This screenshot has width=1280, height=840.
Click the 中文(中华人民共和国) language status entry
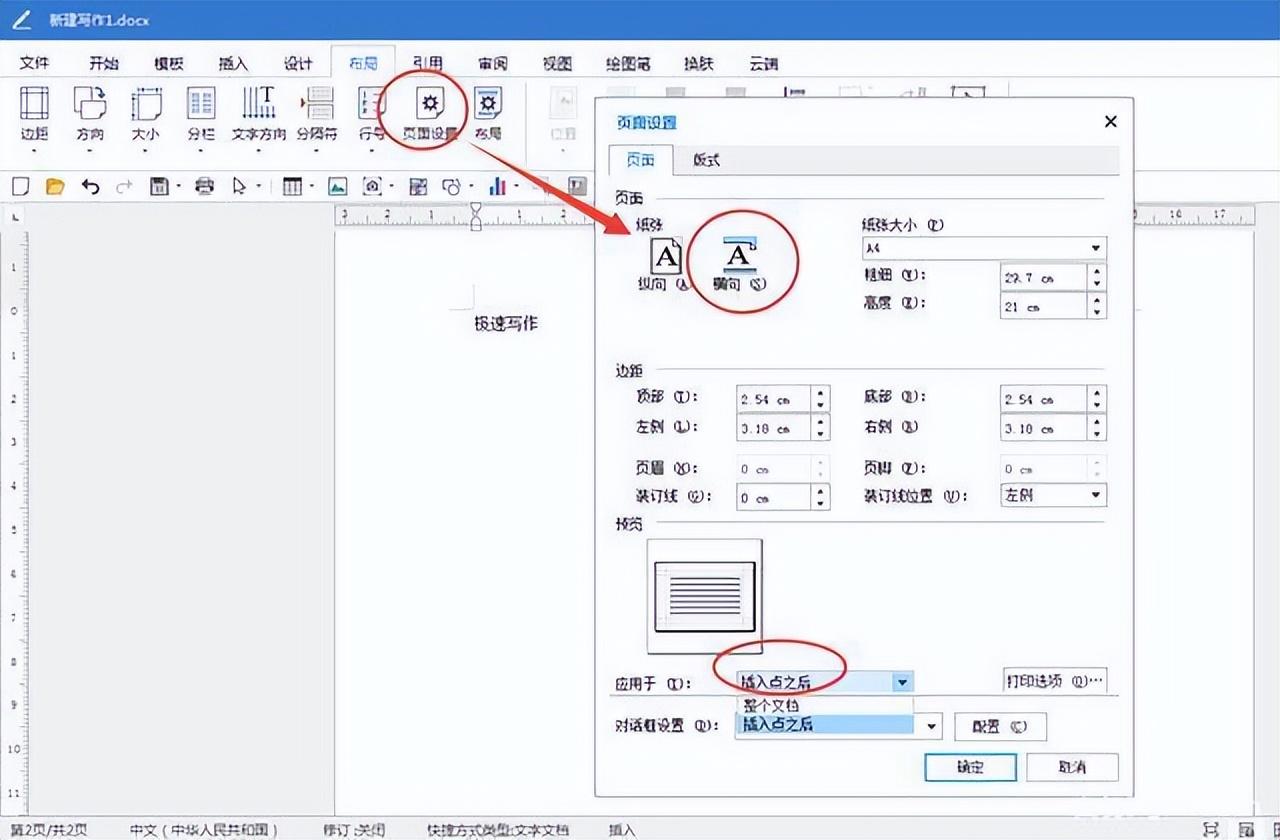coord(204,830)
